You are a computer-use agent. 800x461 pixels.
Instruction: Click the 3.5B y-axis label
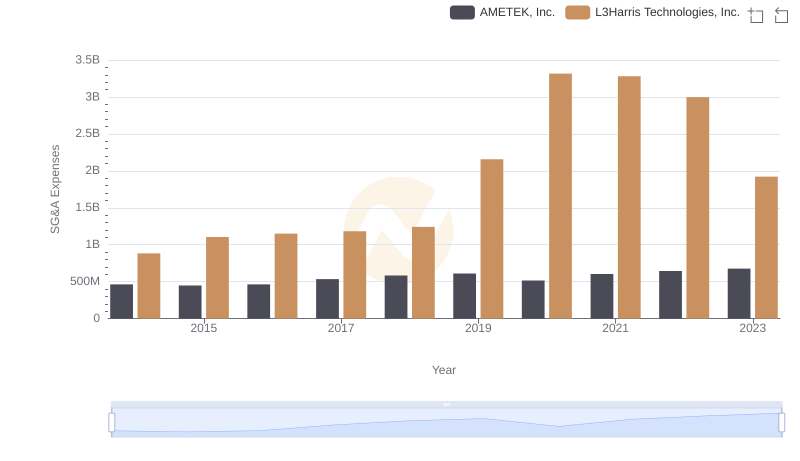(x=87, y=60)
